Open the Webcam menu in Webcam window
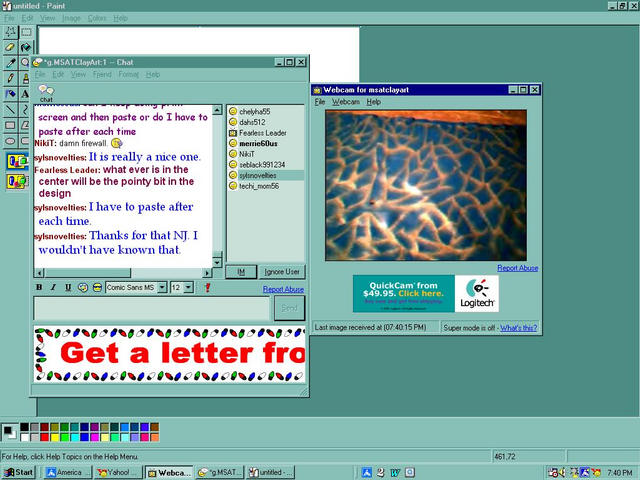The width and height of the screenshot is (640, 480). [346, 102]
